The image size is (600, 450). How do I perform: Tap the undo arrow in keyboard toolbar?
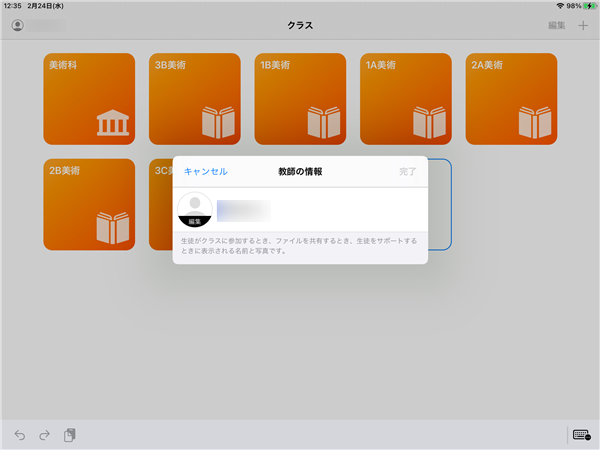tap(20, 435)
